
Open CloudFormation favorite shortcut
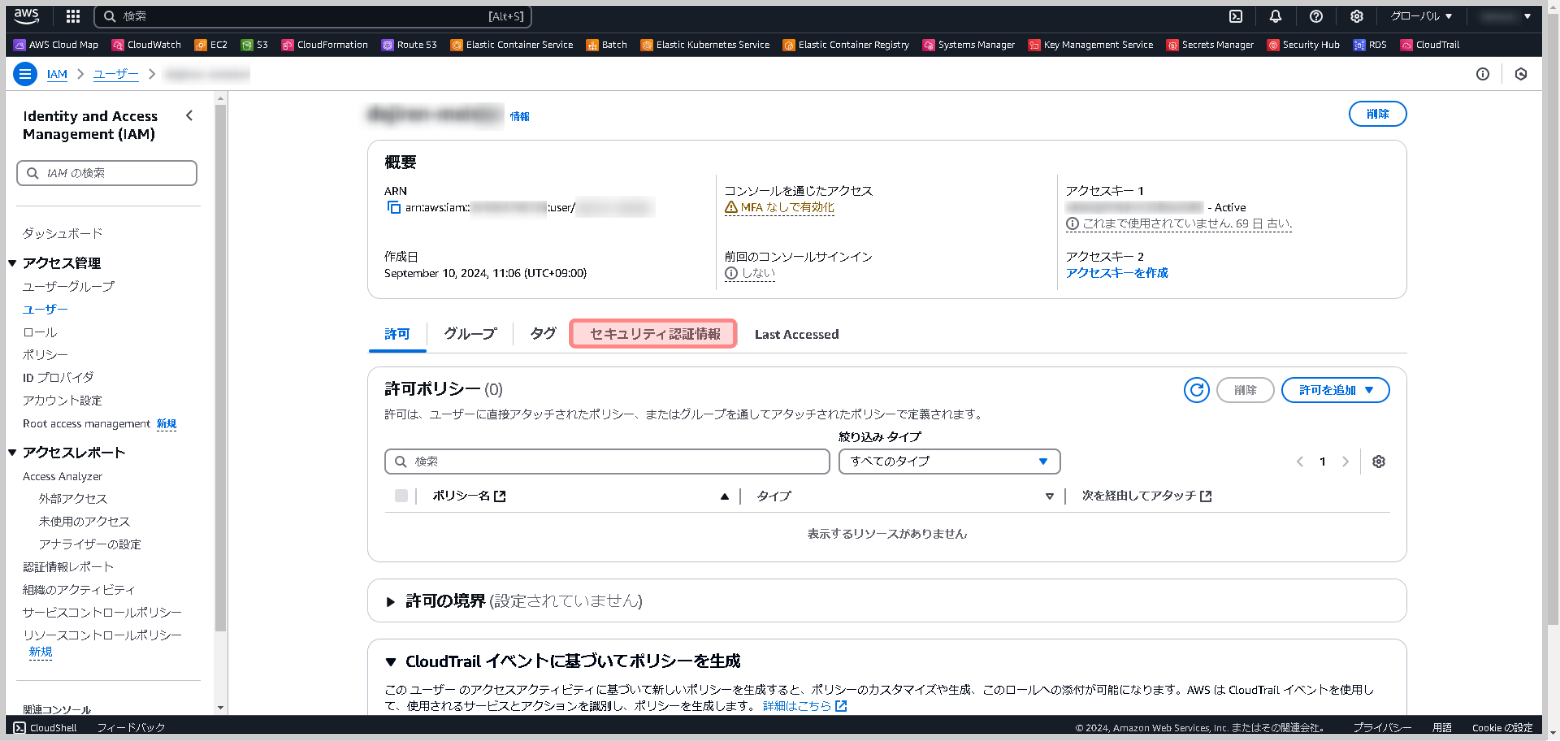click(x=325, y=45)
